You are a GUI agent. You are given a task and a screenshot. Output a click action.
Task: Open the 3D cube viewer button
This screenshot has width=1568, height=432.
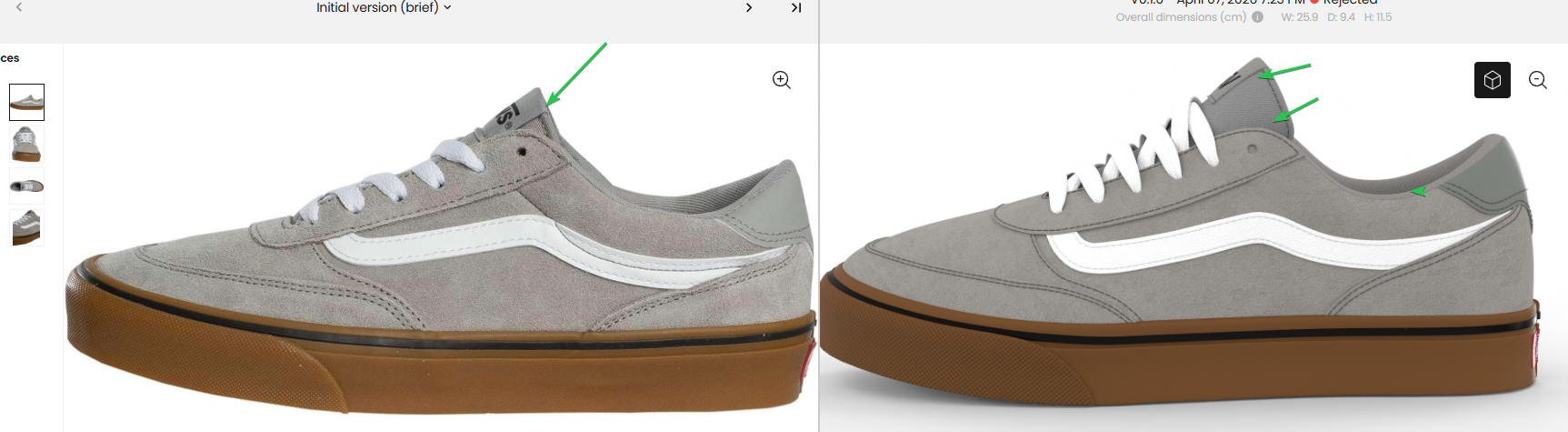pos(1492,80)
